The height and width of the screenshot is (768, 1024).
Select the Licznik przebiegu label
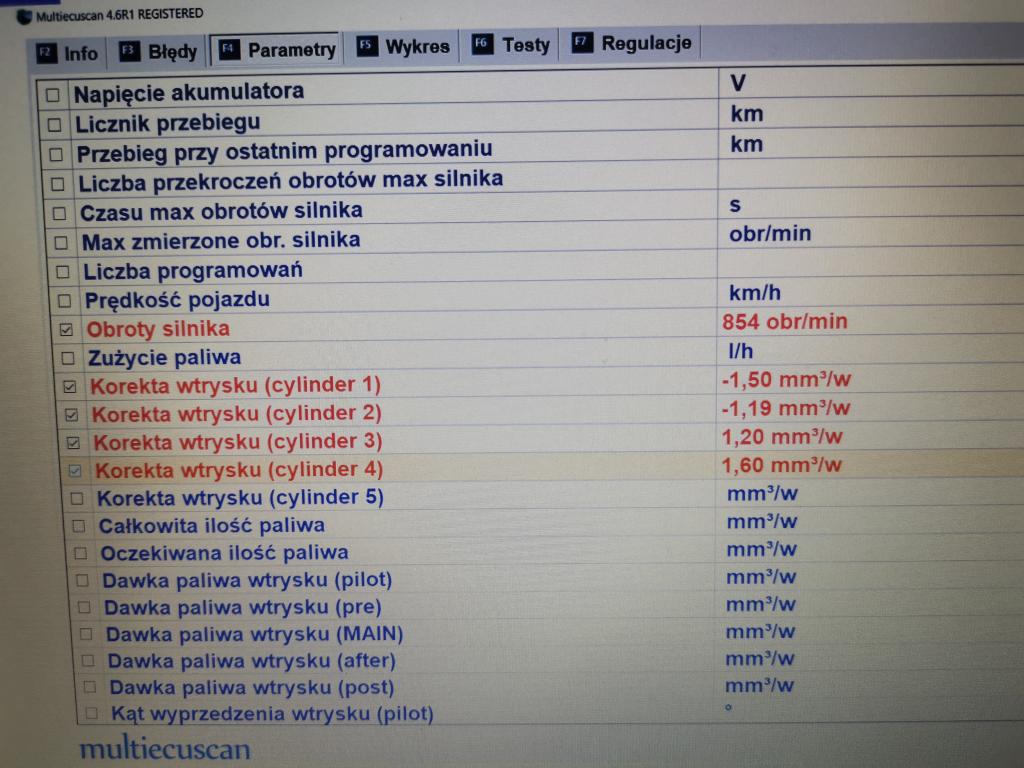(168, 123)
